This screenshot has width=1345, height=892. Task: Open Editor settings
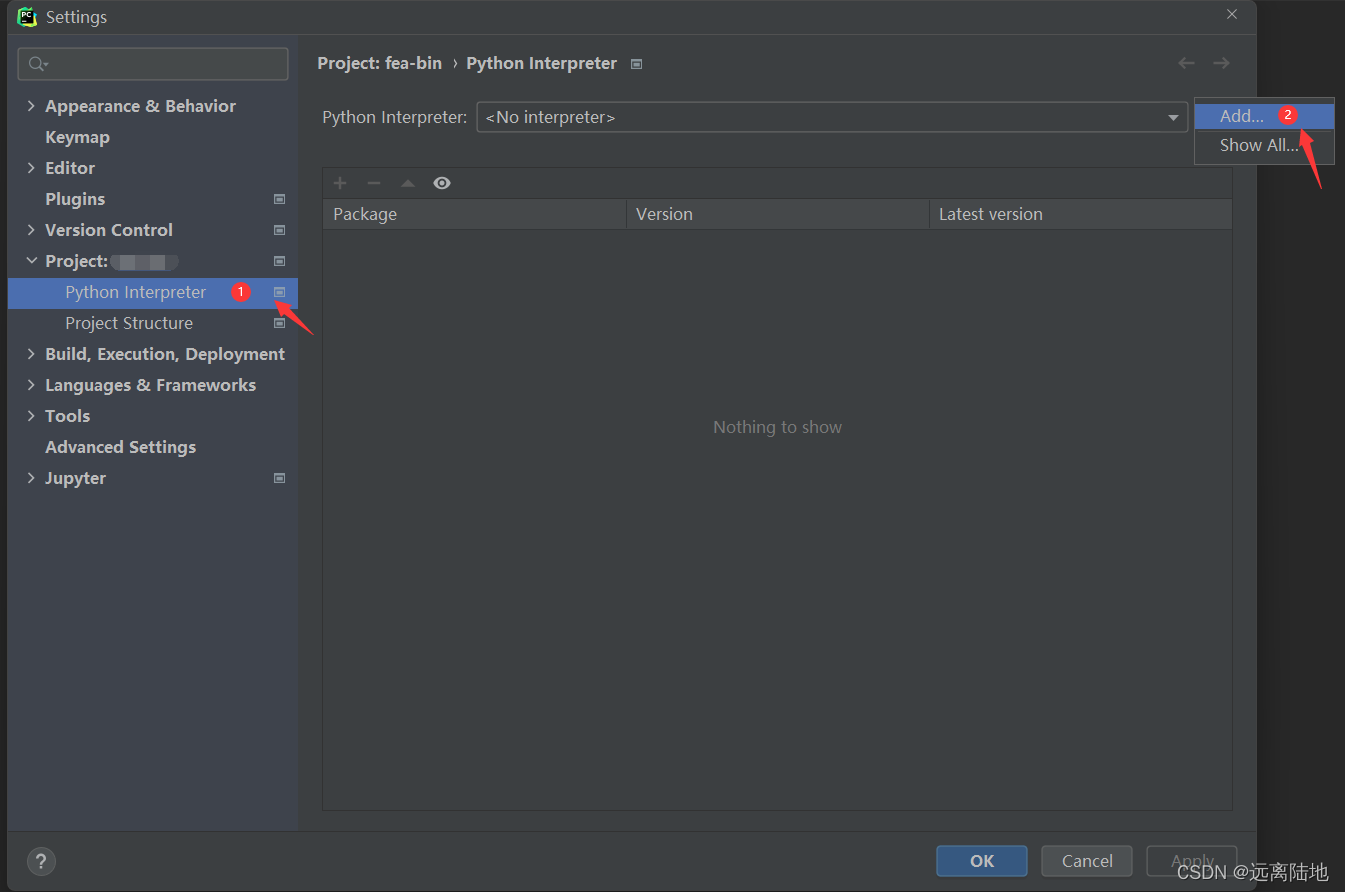[70, 168]
